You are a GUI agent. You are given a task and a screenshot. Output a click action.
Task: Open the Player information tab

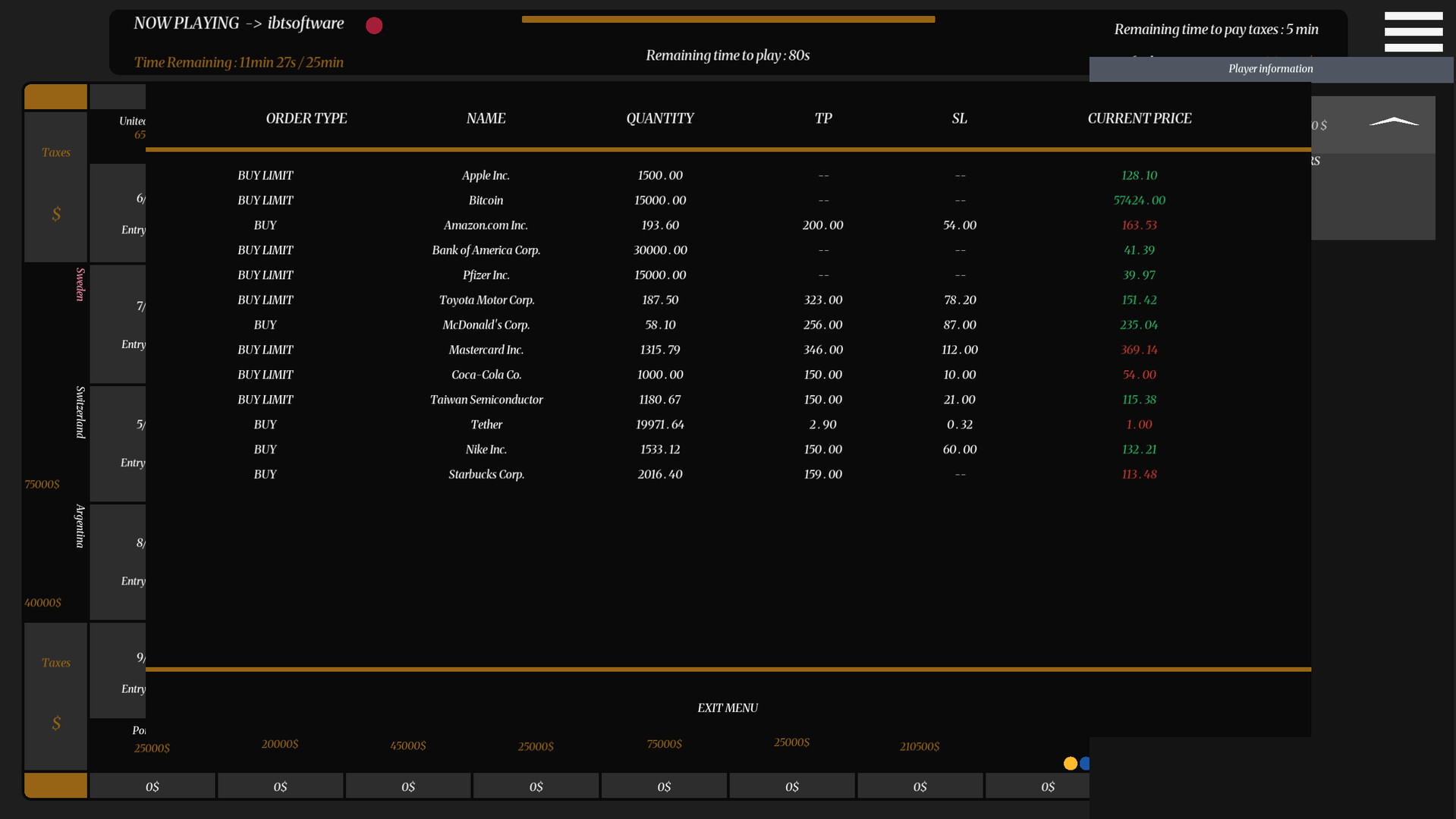click(1270, 69)
